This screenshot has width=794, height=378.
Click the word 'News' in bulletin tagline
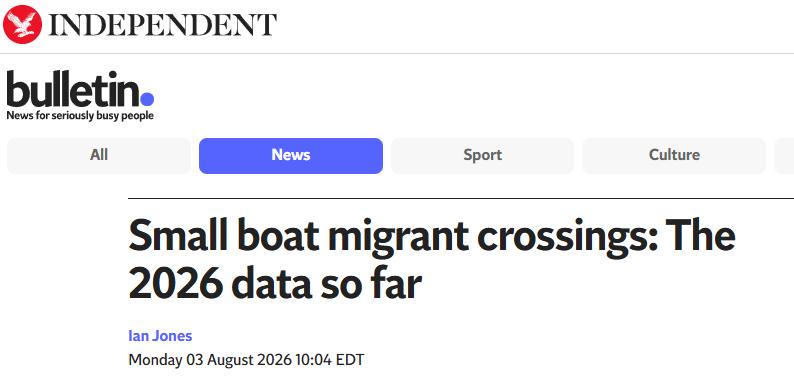(x=16, y=116)
